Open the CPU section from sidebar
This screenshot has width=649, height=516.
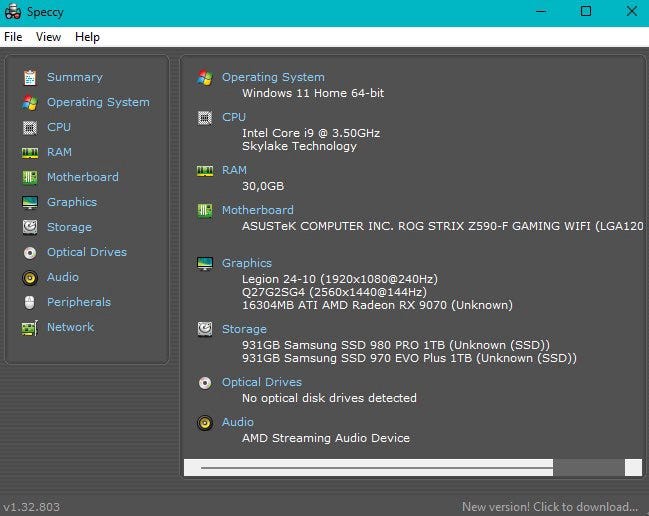click(x=59, y=127)
